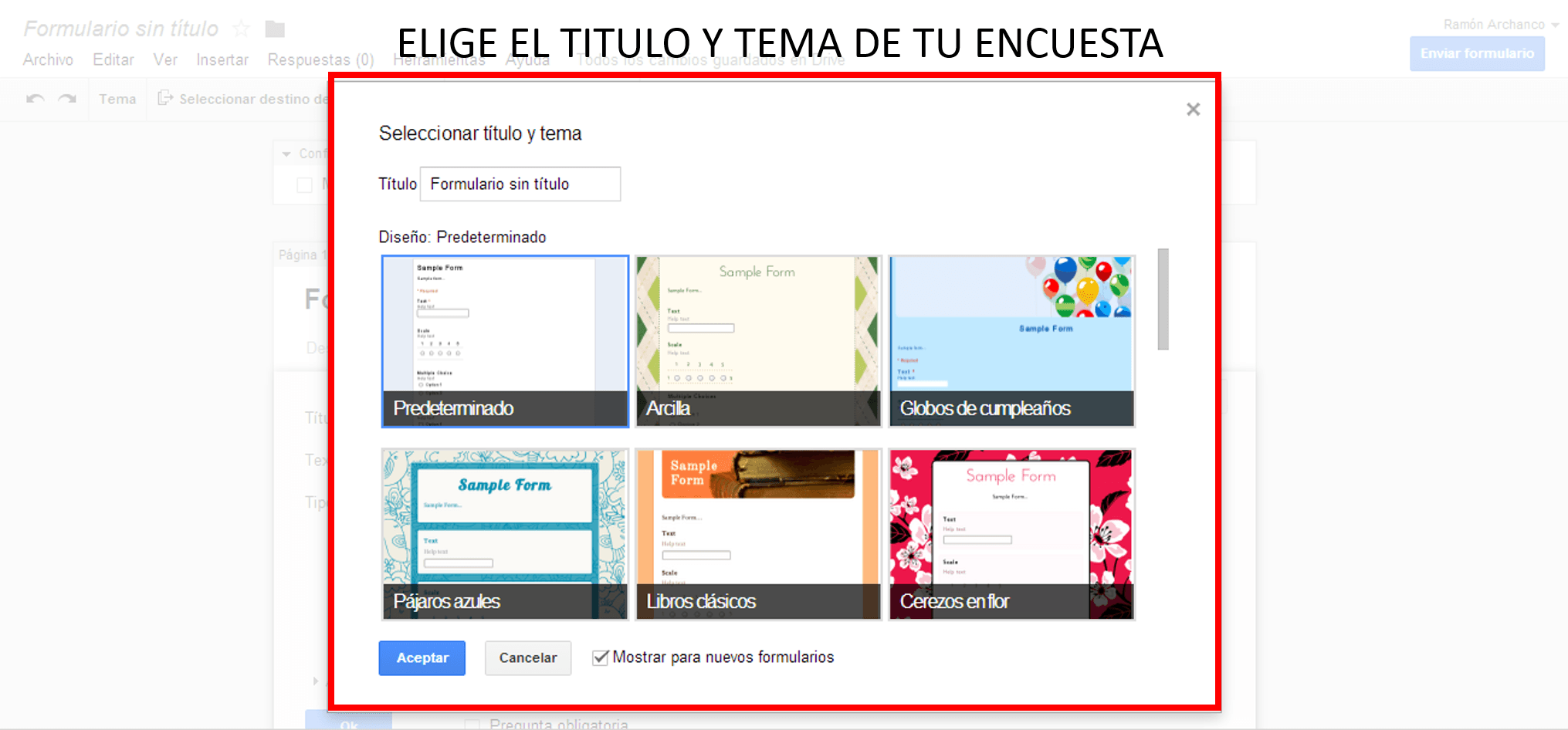Select the Cerezos en flor theme
Screen dimensions: 1568x730
pyautogui.click(x=1011, y=534)
